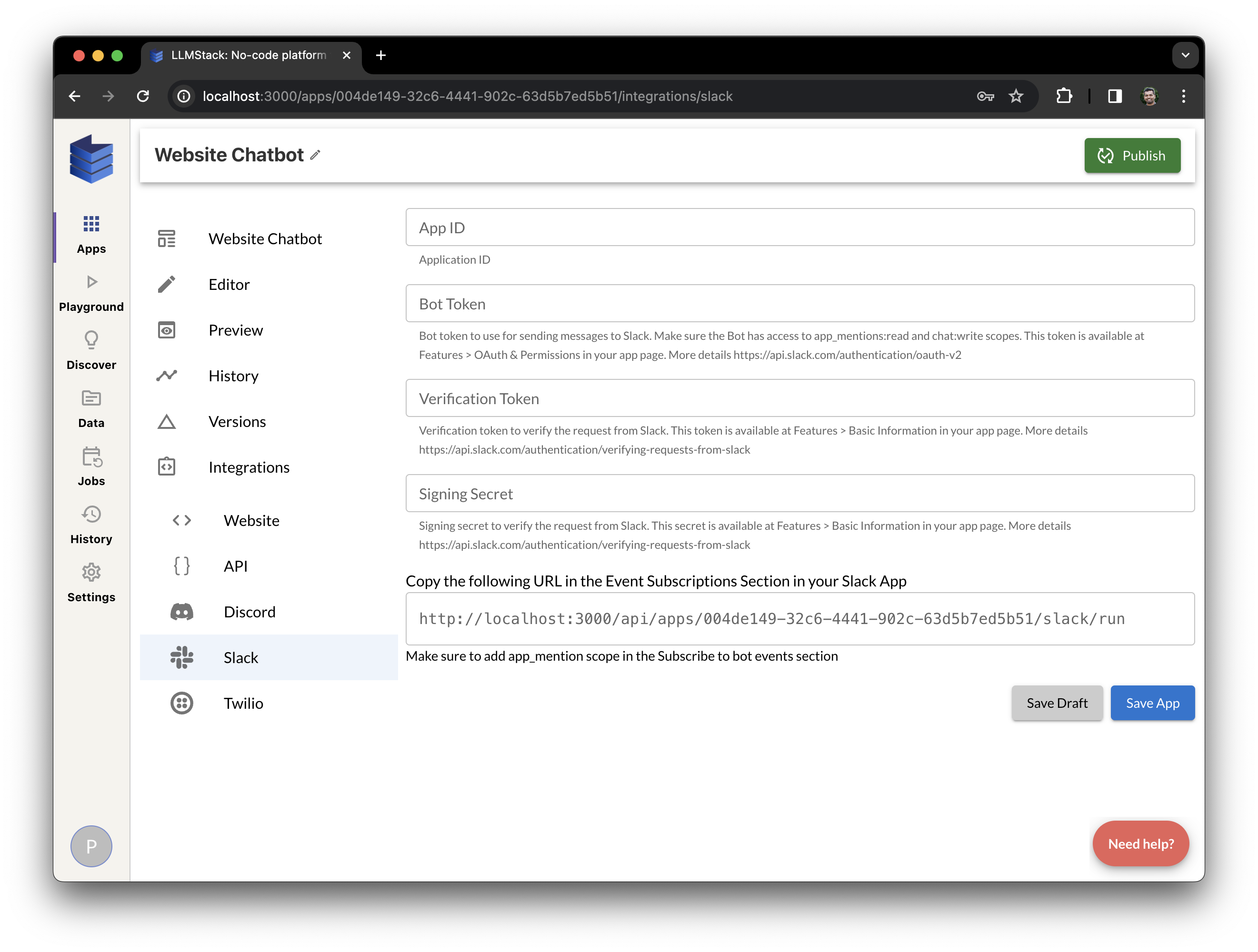
Task: Publish the Website Chatbot app
Action: [x=1132, y=155]
